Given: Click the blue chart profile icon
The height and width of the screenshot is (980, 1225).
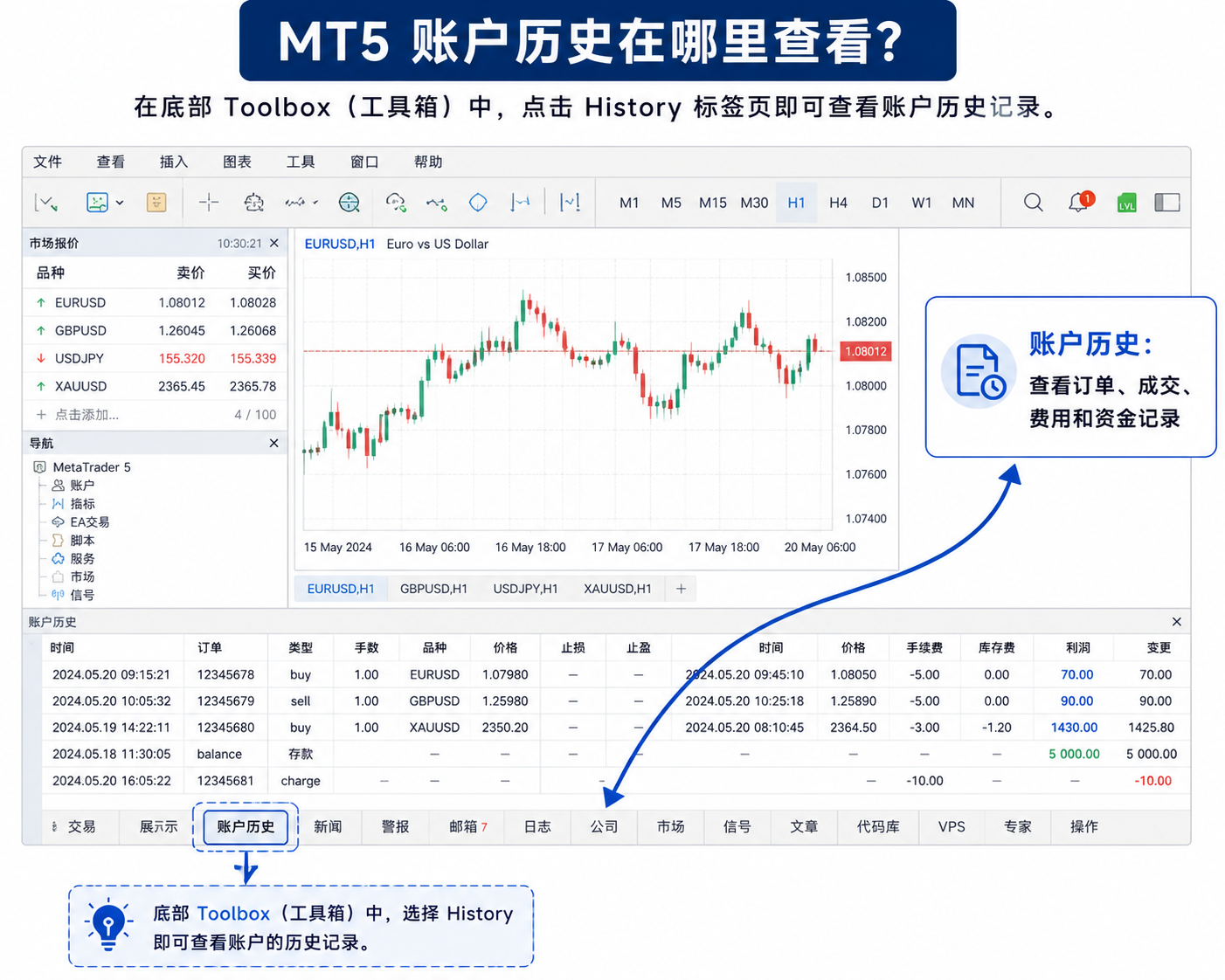Looking at the screenshot, I should [97, 203].
